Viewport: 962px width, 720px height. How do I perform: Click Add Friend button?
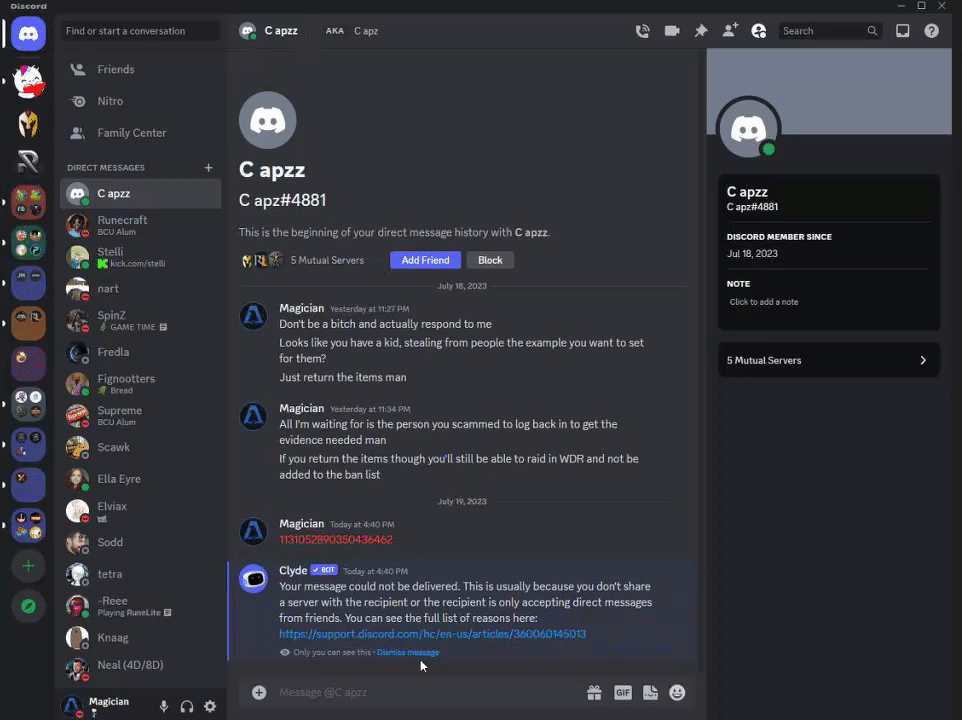click(425, 260)
